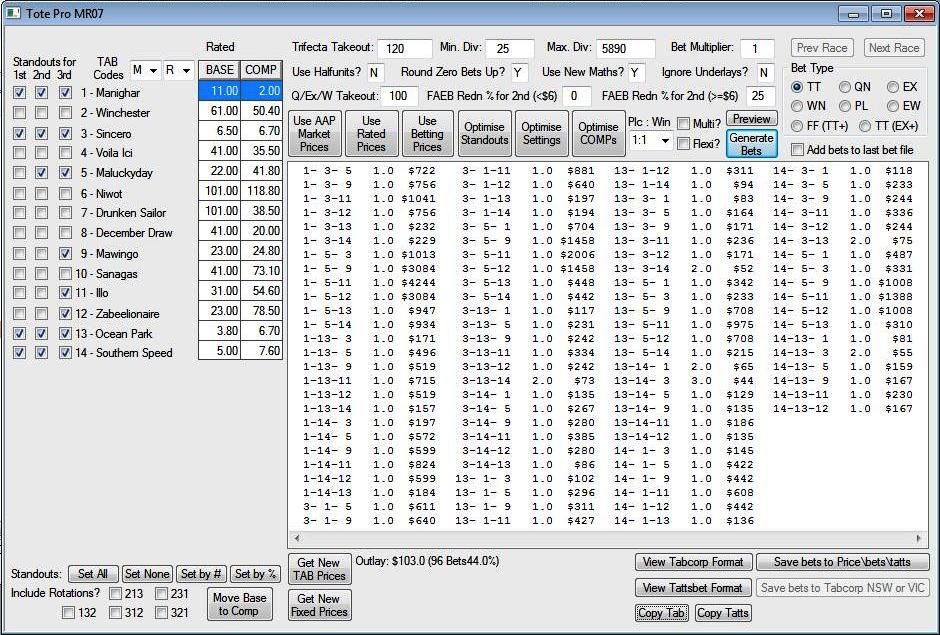Select the WN bet type
Image resolution: width=940 pixels, height=635 pixels.
click(x=797, y=106)
